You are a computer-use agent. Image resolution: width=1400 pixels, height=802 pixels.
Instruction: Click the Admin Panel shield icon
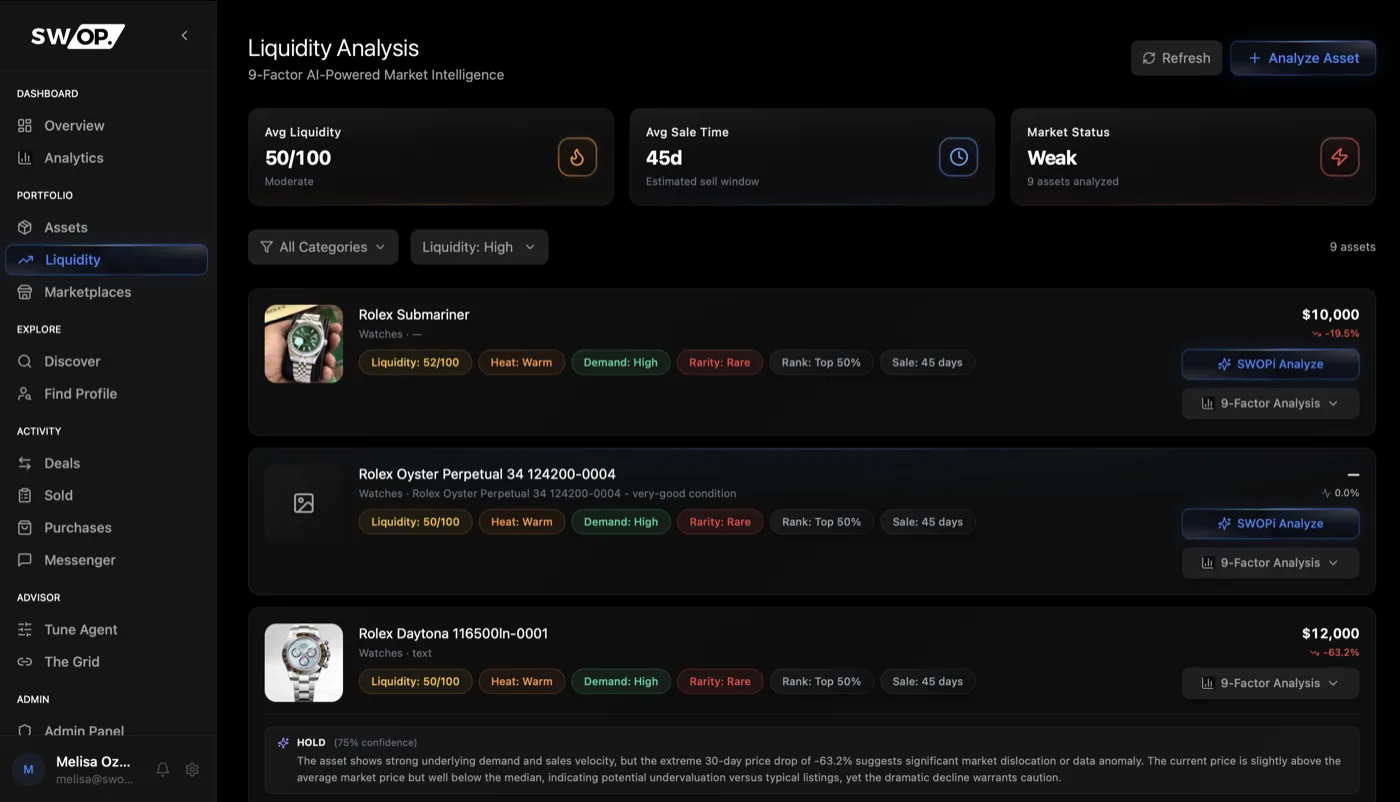[25, 731]
